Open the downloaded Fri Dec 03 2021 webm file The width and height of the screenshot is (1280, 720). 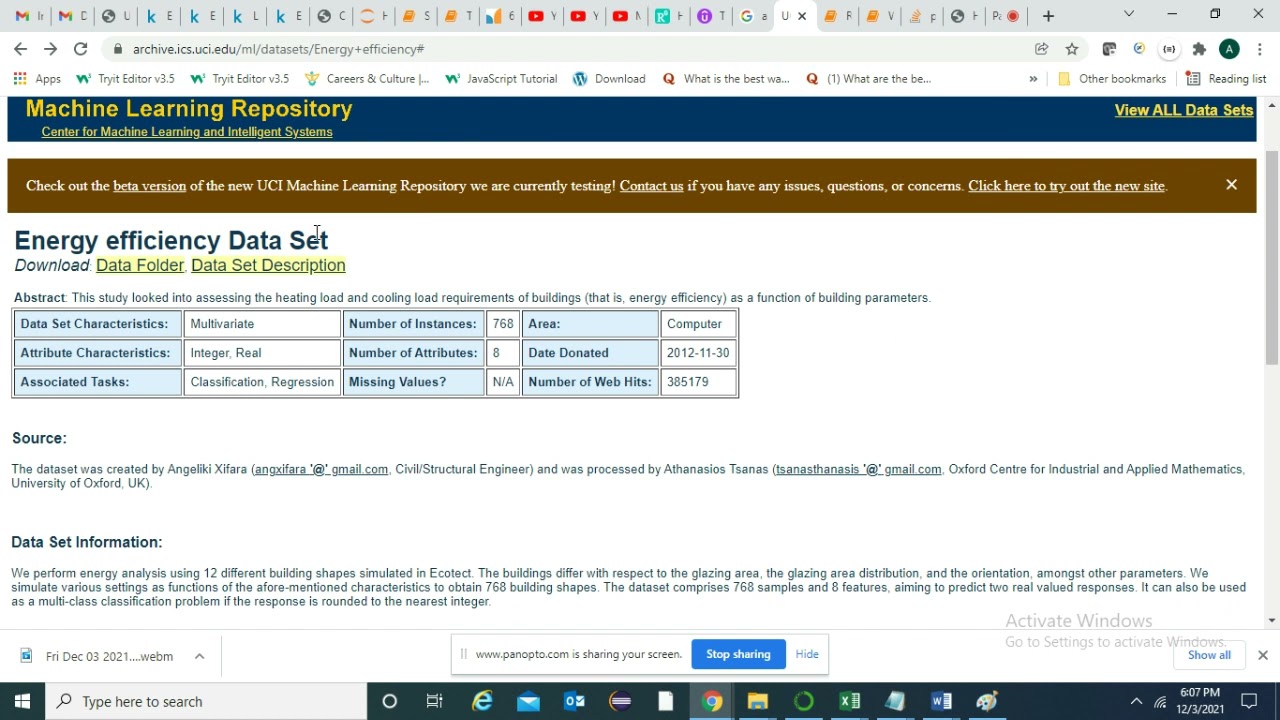97,656
